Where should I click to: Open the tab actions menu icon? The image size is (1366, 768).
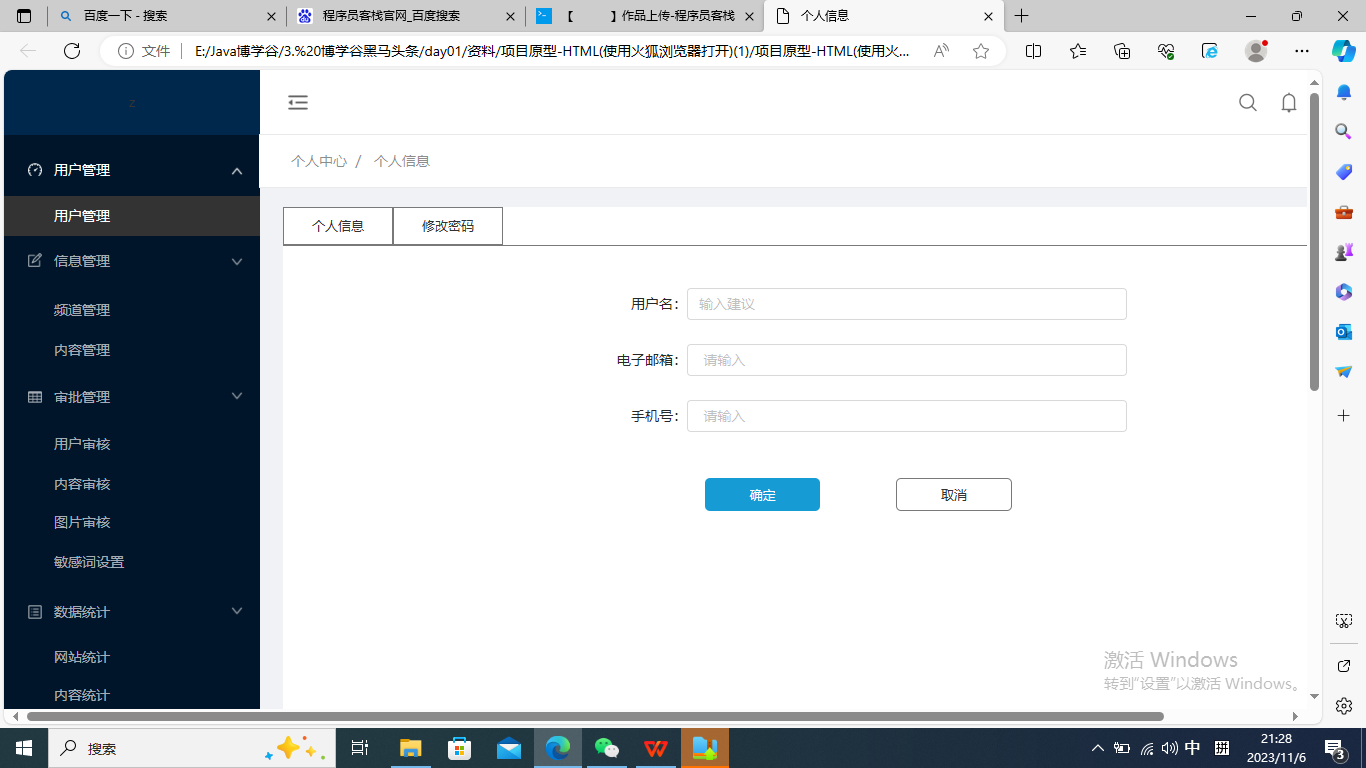pyautogui.click(x=24, y=16)
